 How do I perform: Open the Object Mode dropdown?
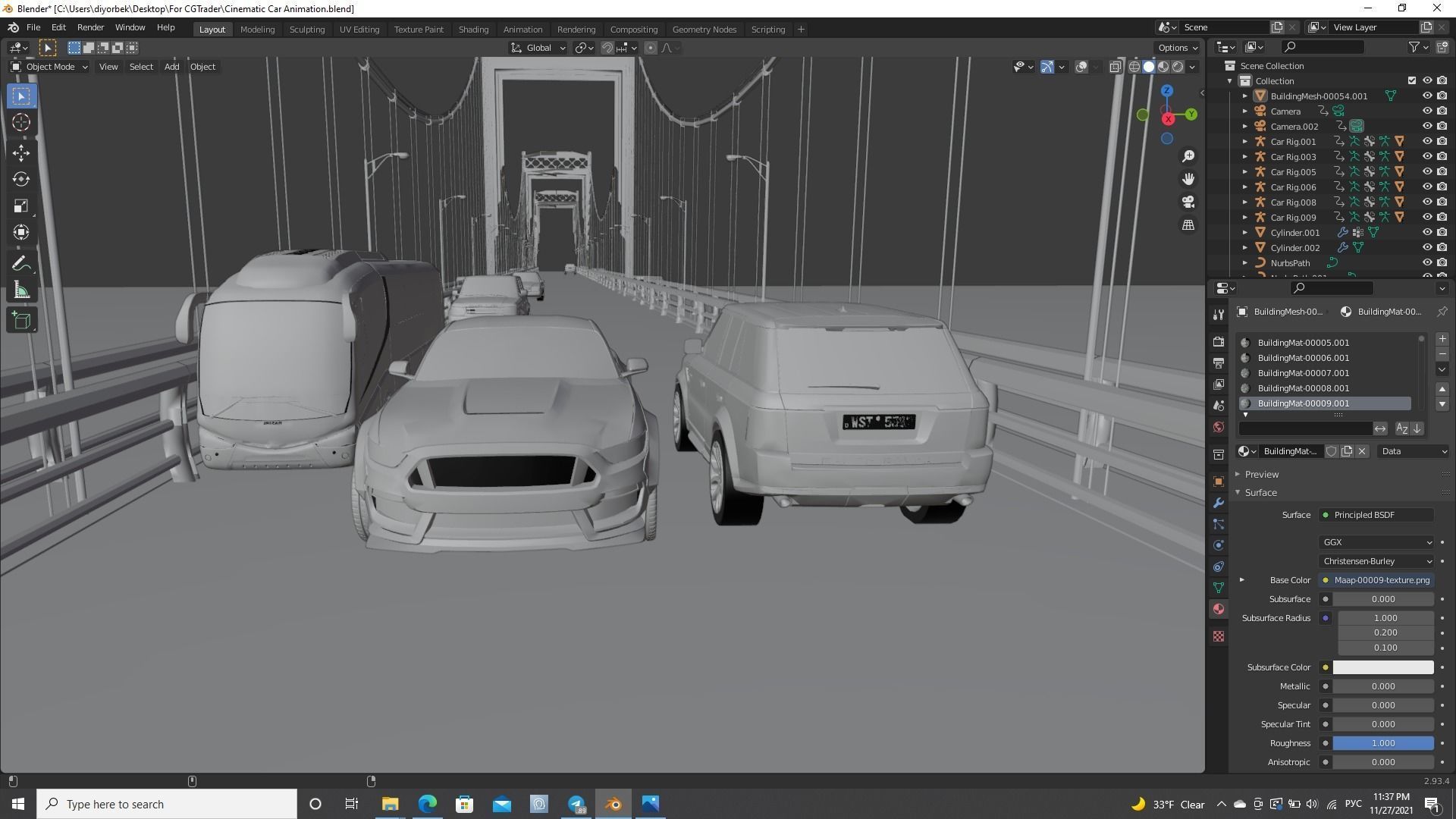49,67
